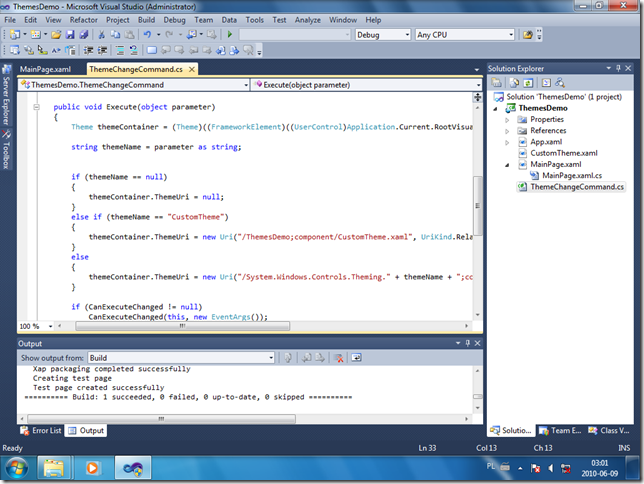The width and height of the screenshot is (644, 484).
Task: Toggle a bookmark with the bookmark icon
Action: [152, 50]
